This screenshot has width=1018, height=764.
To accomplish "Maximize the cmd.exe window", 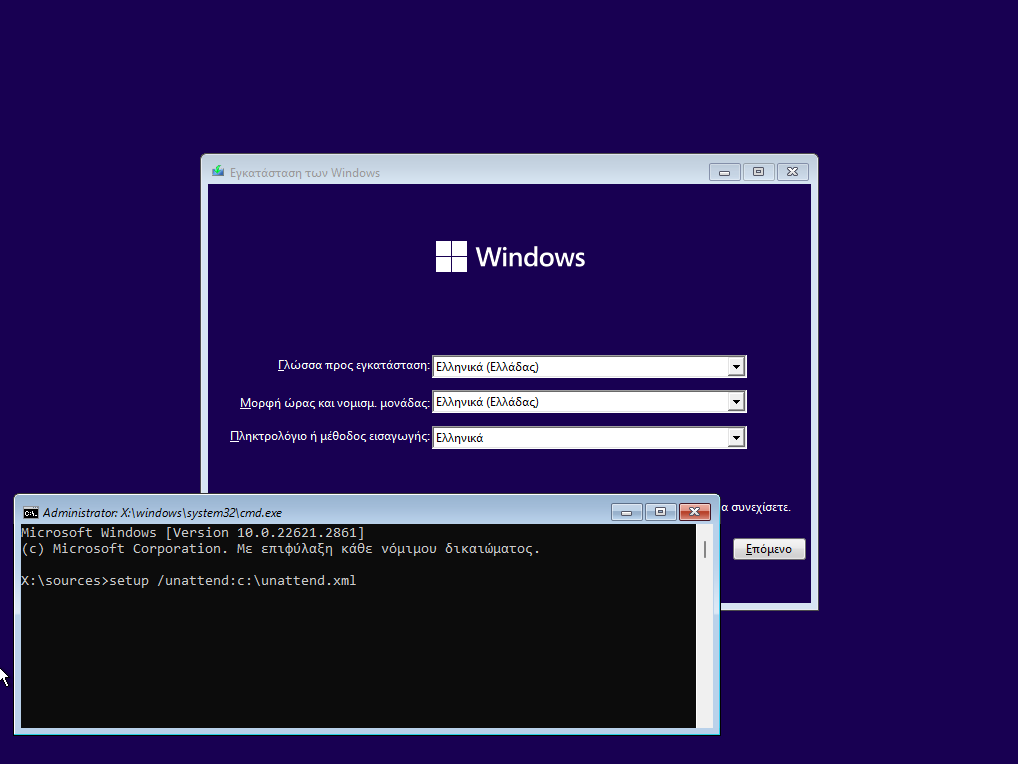I will pyautogui.click(x=660, y=512).
